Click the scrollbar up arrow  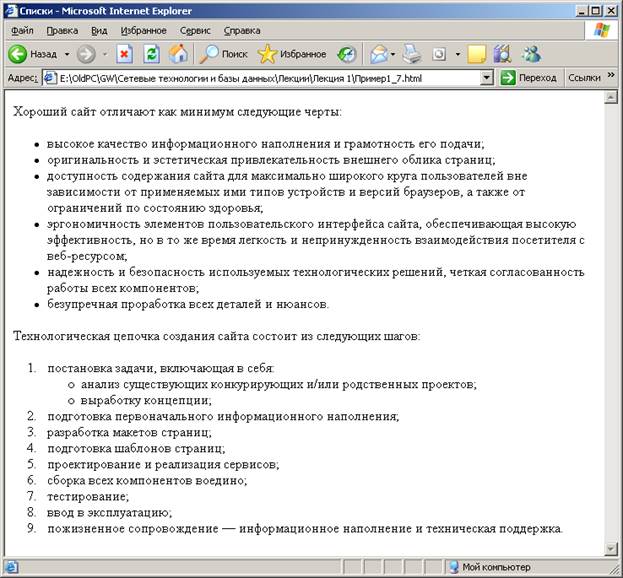pyautogui.click(x=610, y=97)
